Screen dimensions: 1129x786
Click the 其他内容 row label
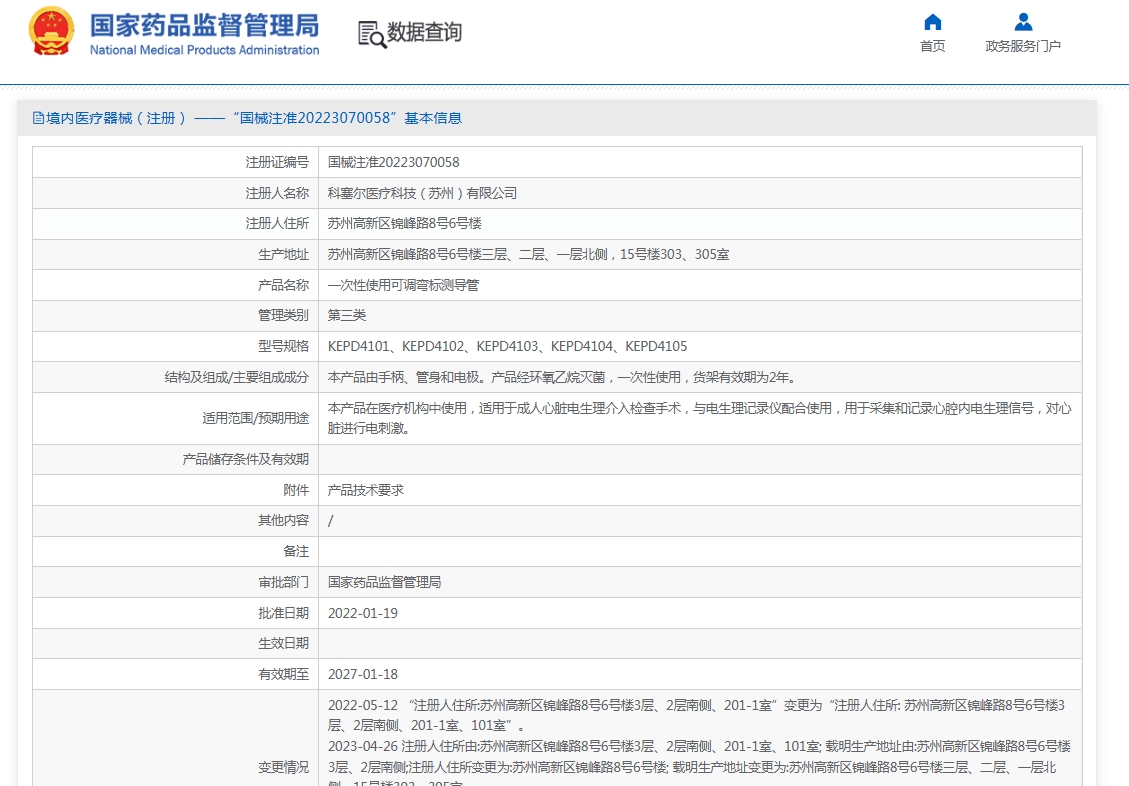tap(284, 520)
